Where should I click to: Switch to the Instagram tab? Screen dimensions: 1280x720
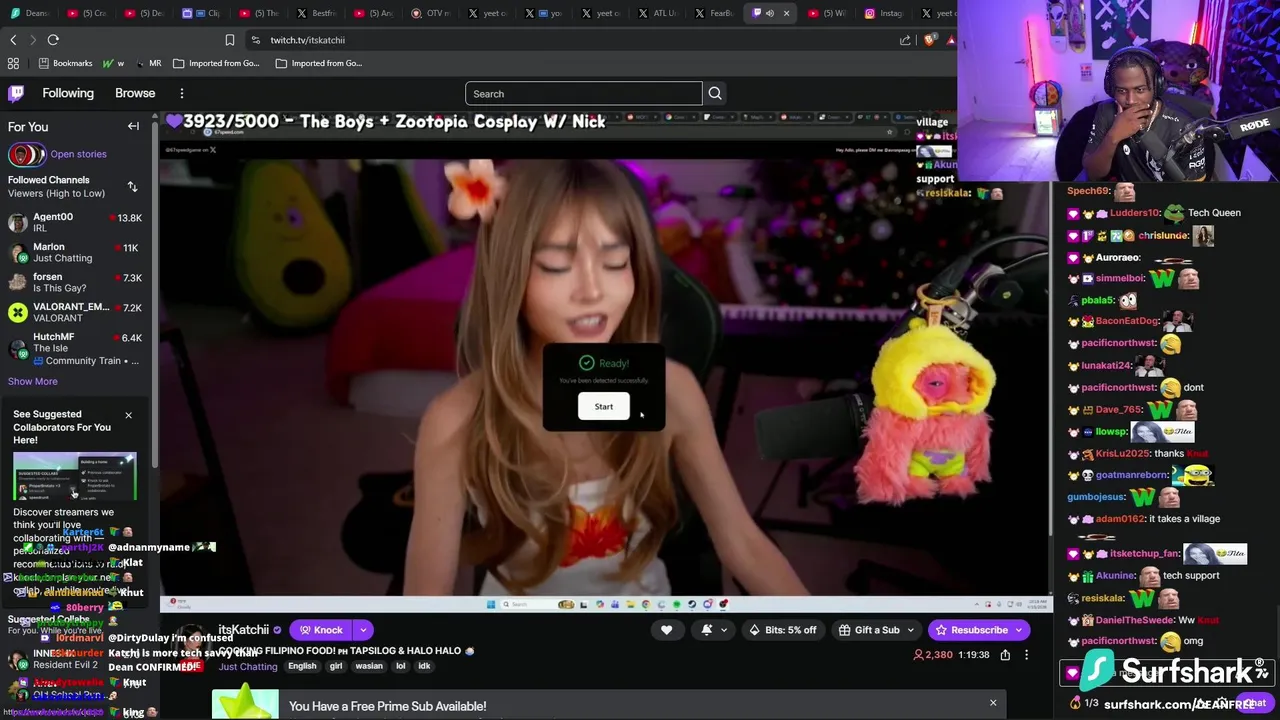pos(882,13)
